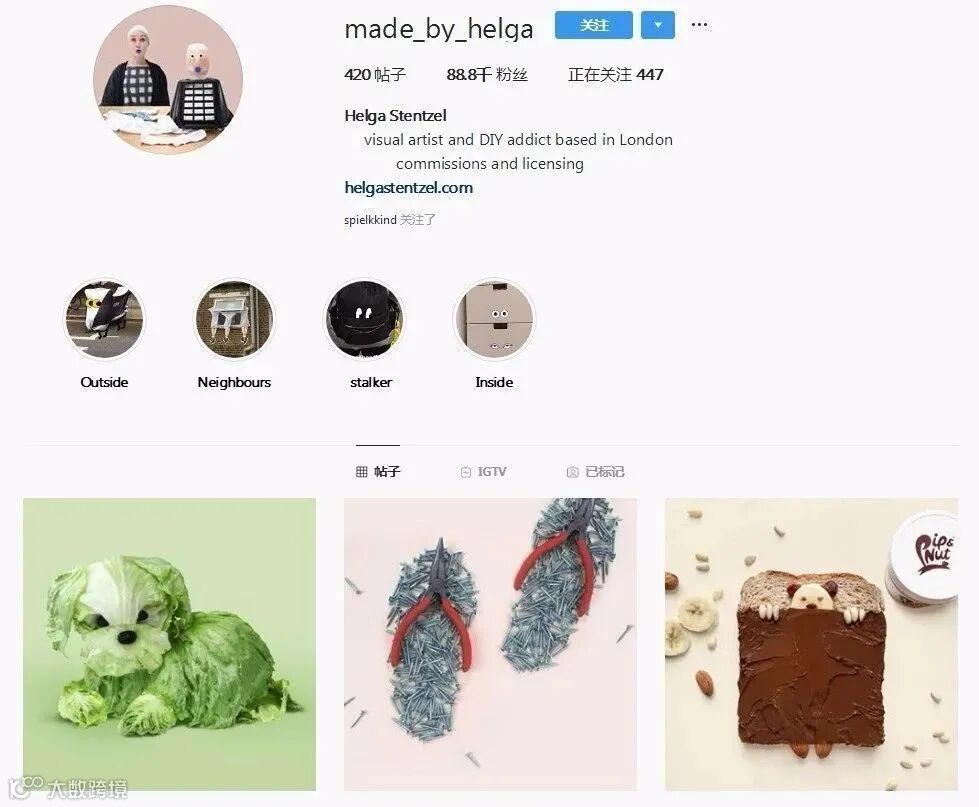The height and width of the screenshot is (807, 979).
Task: View the made_by_helga profile picture
Action: point(168,79)
